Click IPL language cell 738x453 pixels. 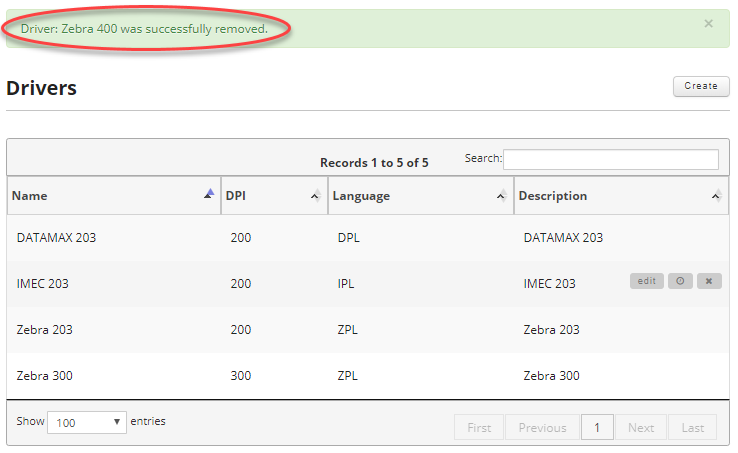(x=346, y=284)
